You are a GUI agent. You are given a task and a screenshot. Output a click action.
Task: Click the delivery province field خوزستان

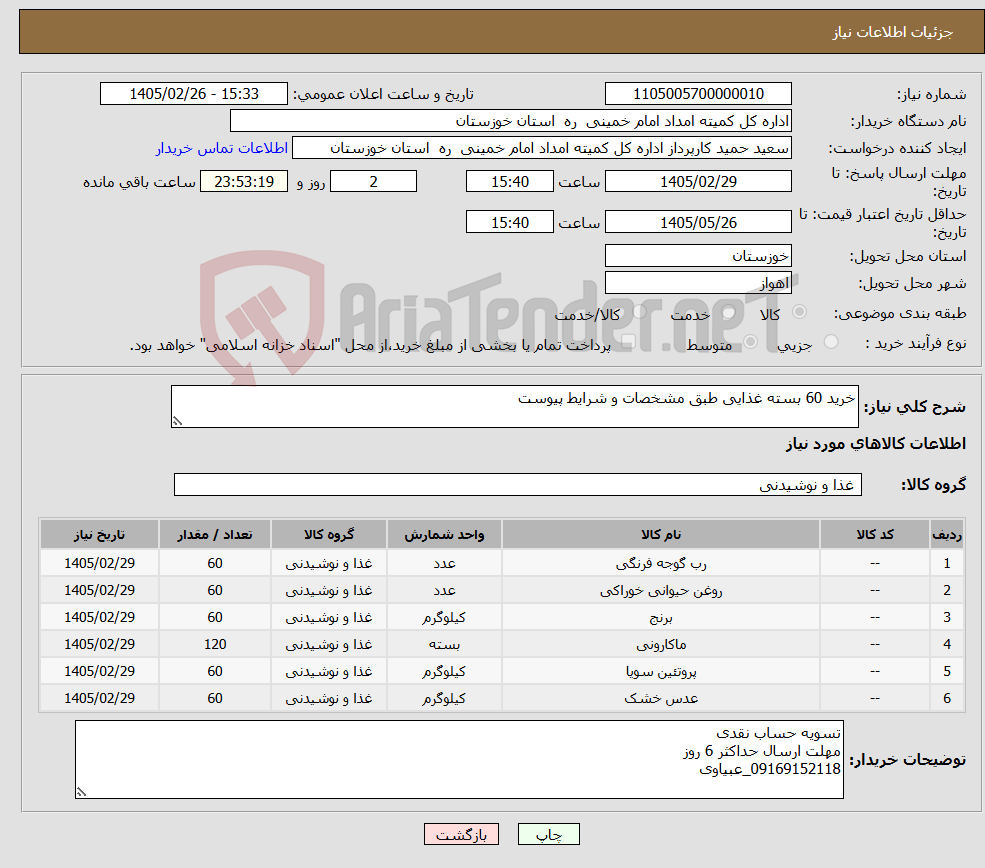698,256
